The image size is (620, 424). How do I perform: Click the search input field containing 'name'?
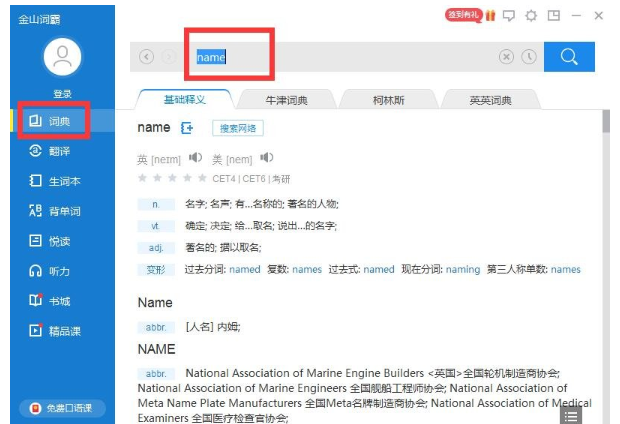(340, 57)
